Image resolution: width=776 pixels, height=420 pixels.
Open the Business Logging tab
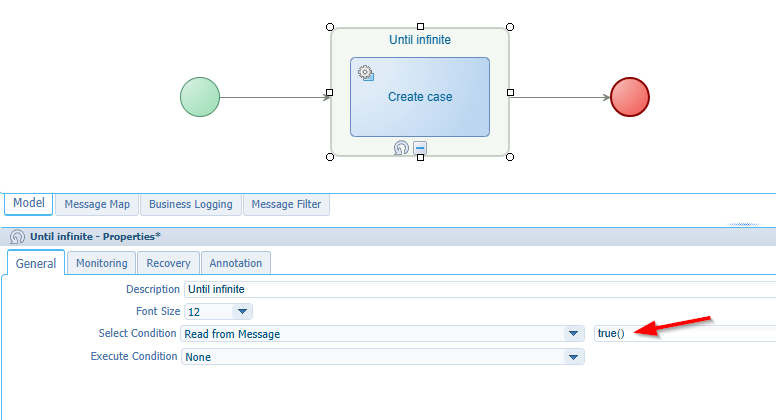tap(190, 204)
